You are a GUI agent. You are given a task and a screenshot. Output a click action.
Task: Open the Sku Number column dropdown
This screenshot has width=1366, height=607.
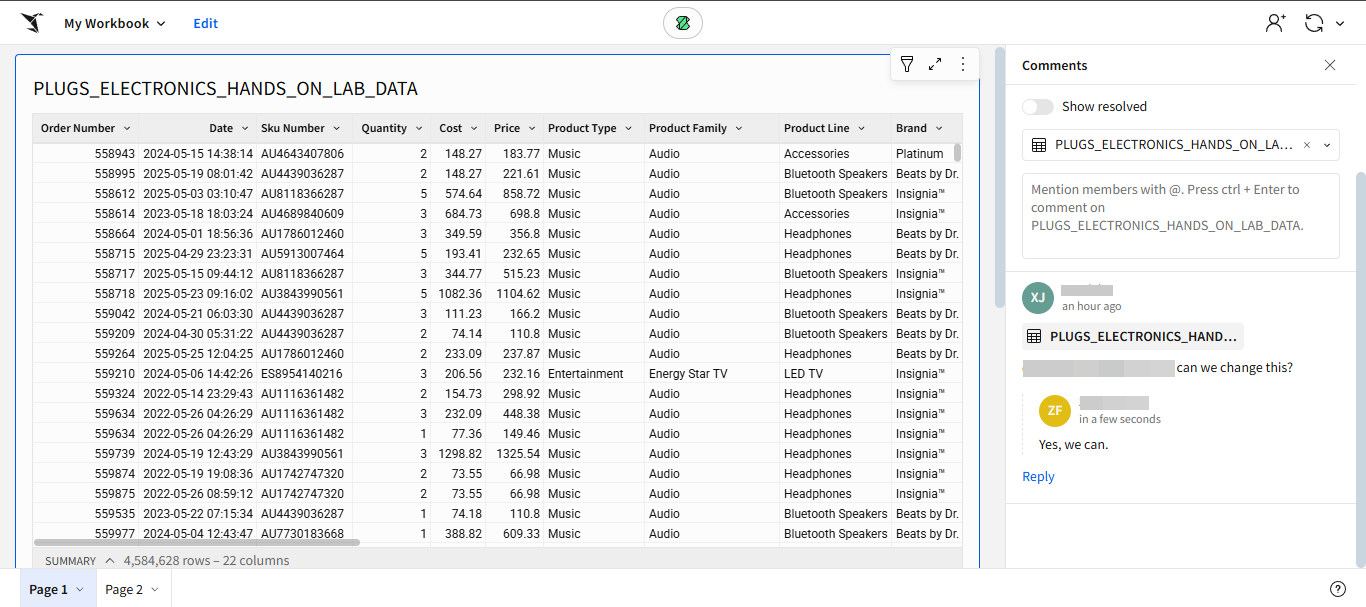click(x=337, y=128)
